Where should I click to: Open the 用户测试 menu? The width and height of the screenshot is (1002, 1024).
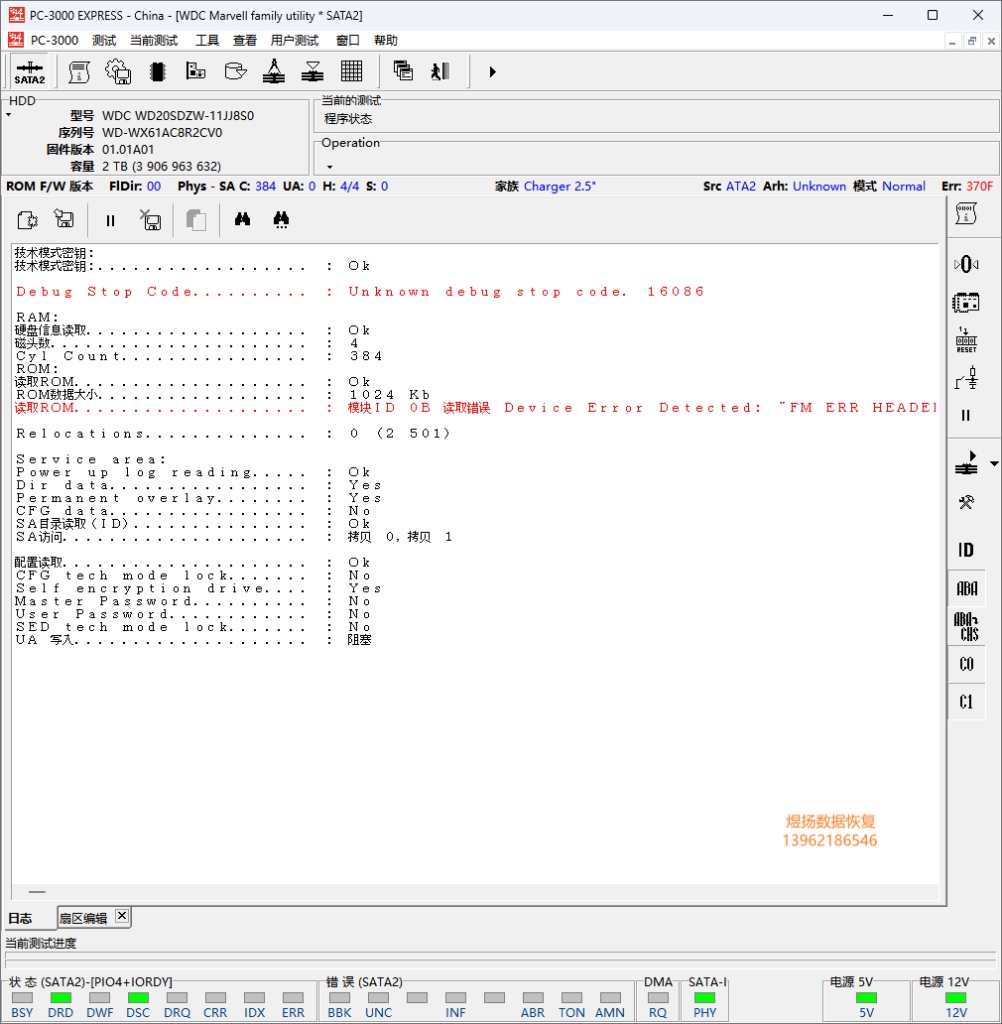tap(295, 40)
